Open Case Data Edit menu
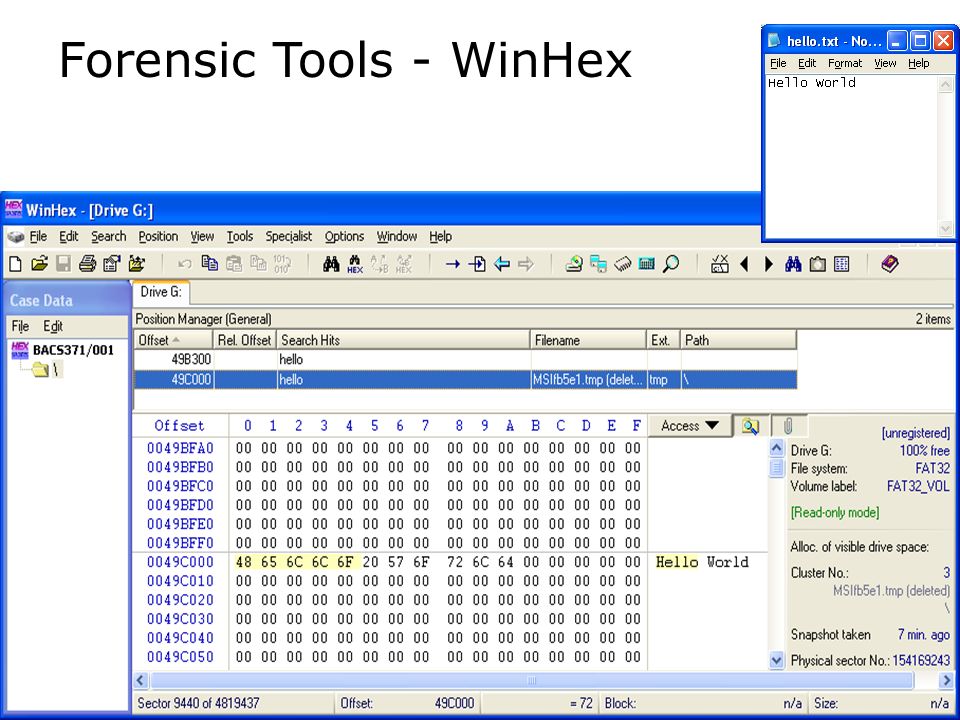 coord(53,326)
